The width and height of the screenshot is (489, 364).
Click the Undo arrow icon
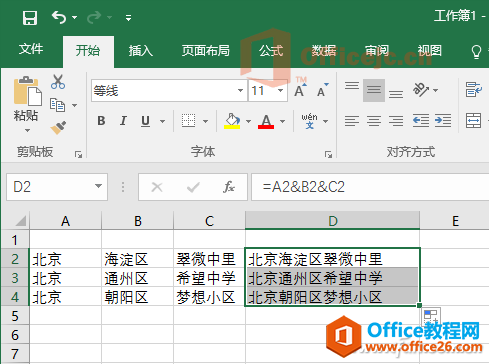point(59,17)
